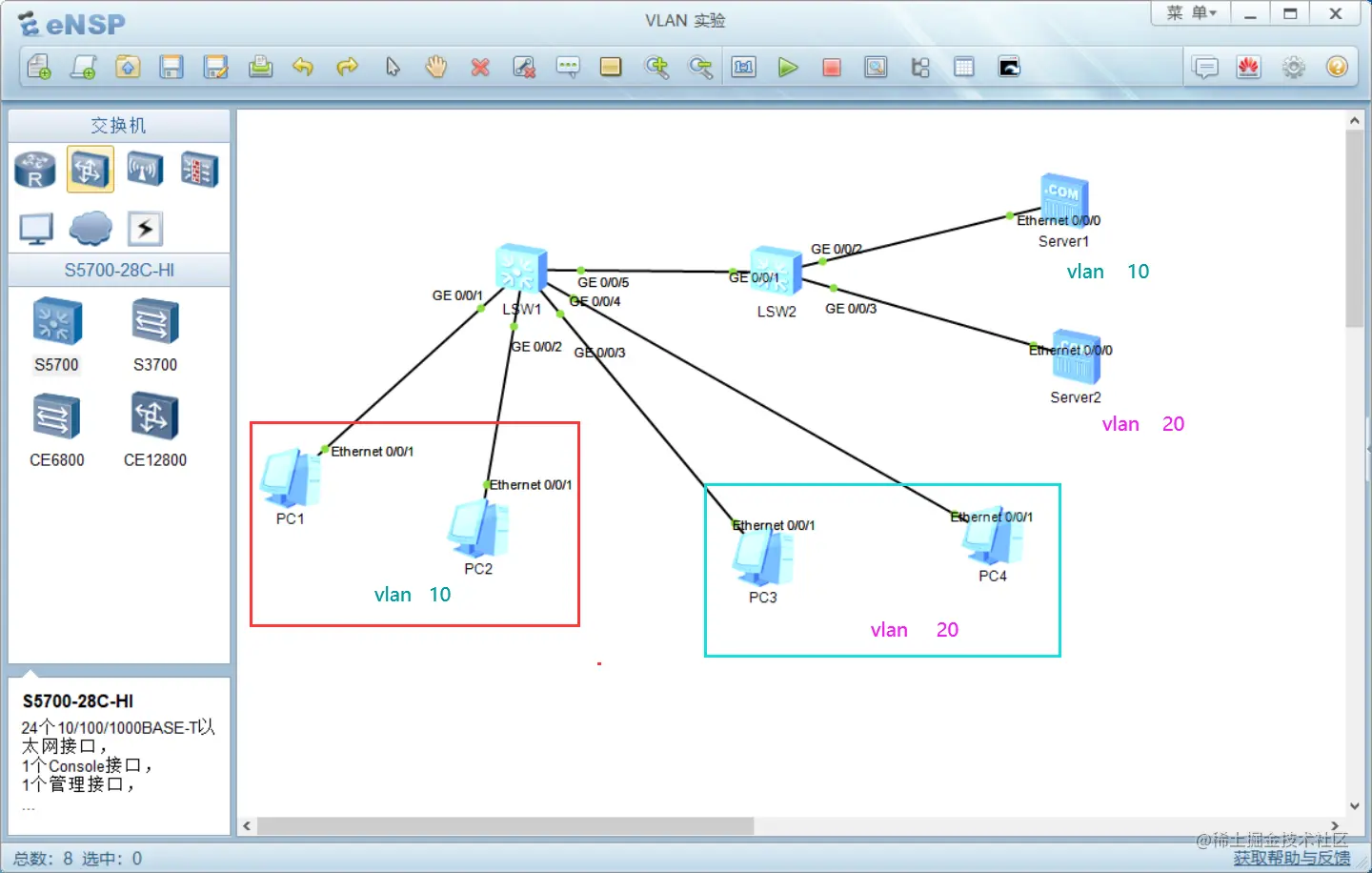
Task: Select the PC3 computer on the canvas
Action: coord(762,557)
